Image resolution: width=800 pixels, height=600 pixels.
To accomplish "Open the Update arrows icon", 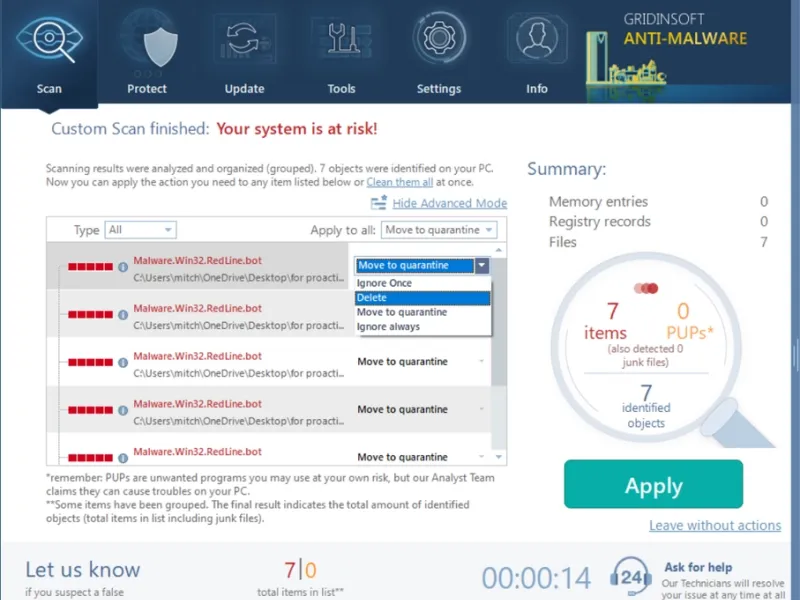I will [x=244, y=39].
